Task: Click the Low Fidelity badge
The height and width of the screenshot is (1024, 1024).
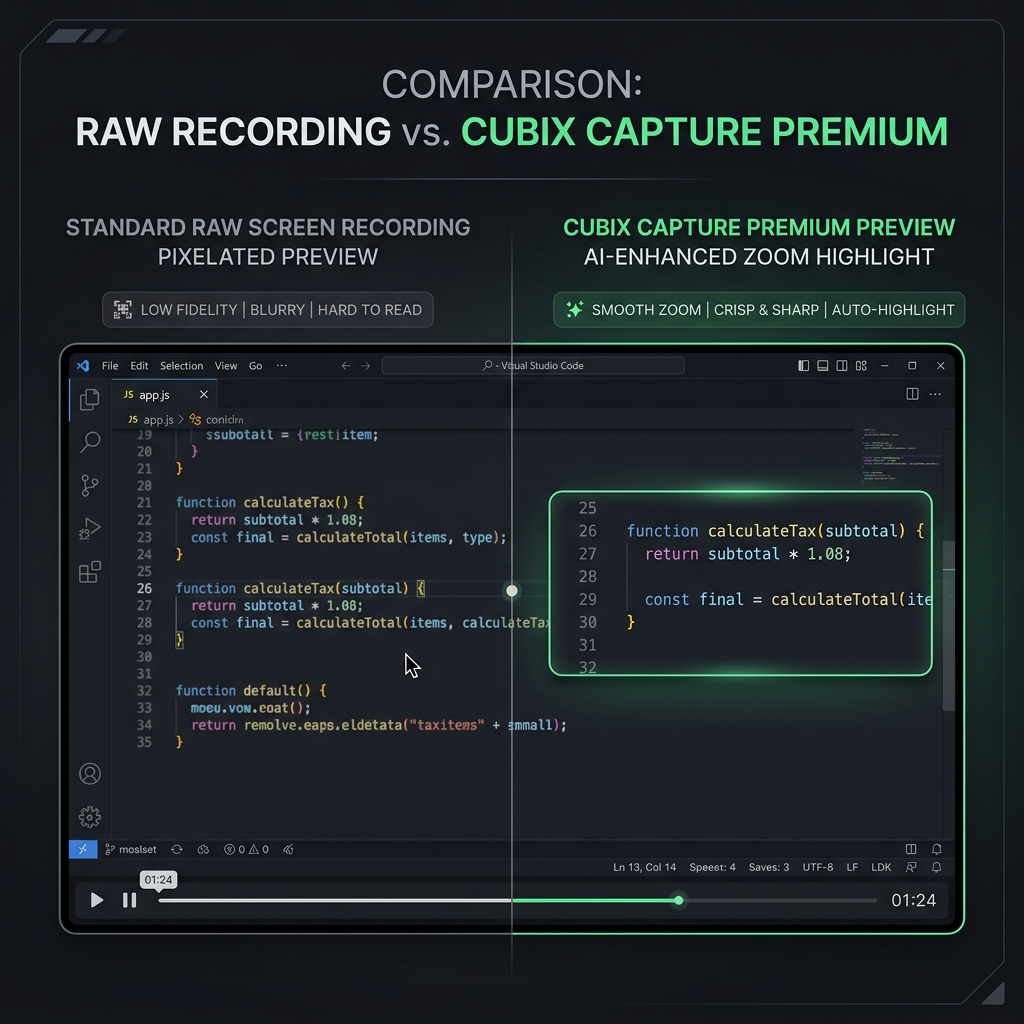Action: pos(268,310)
